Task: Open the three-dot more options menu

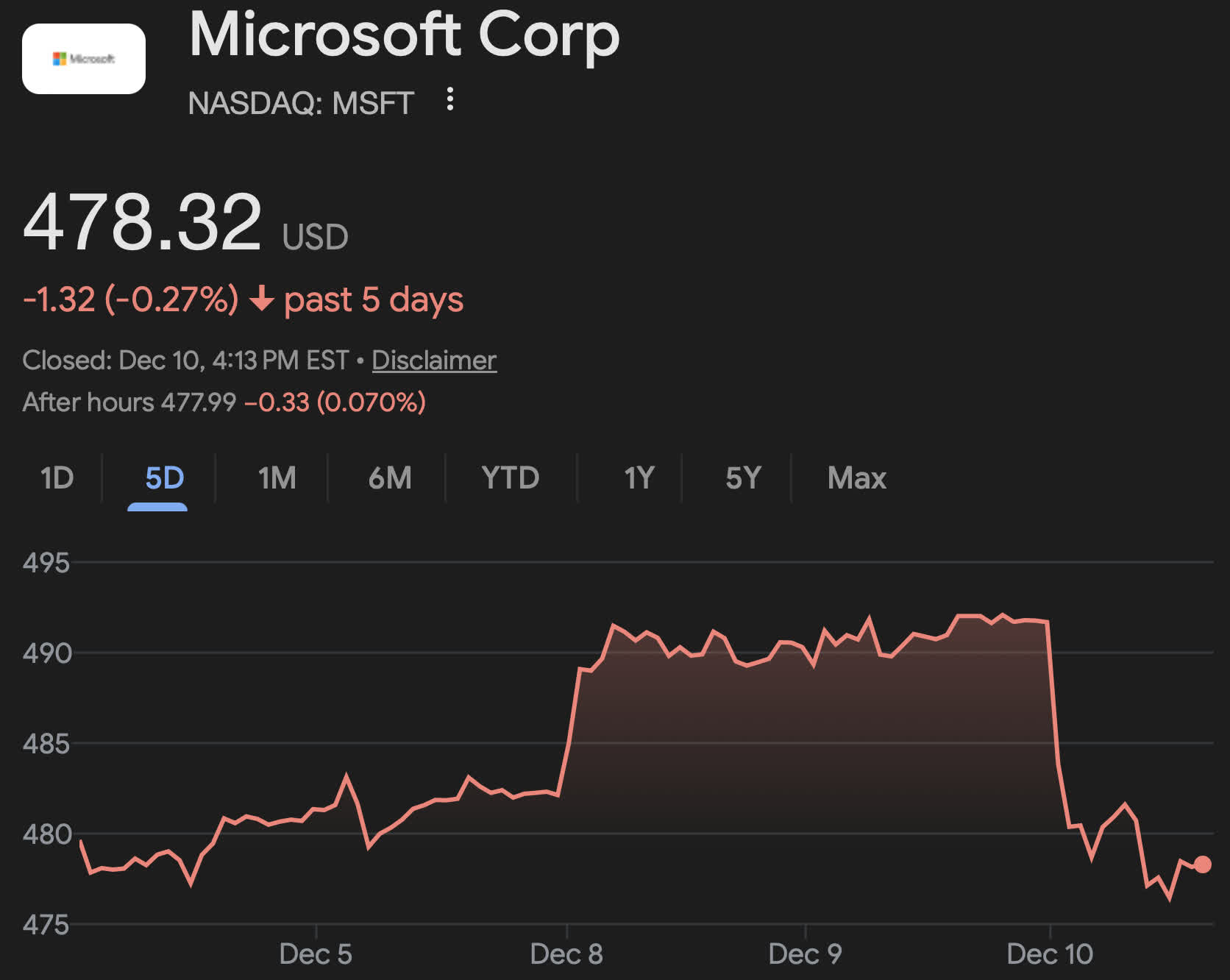Action: coord(450,99)
